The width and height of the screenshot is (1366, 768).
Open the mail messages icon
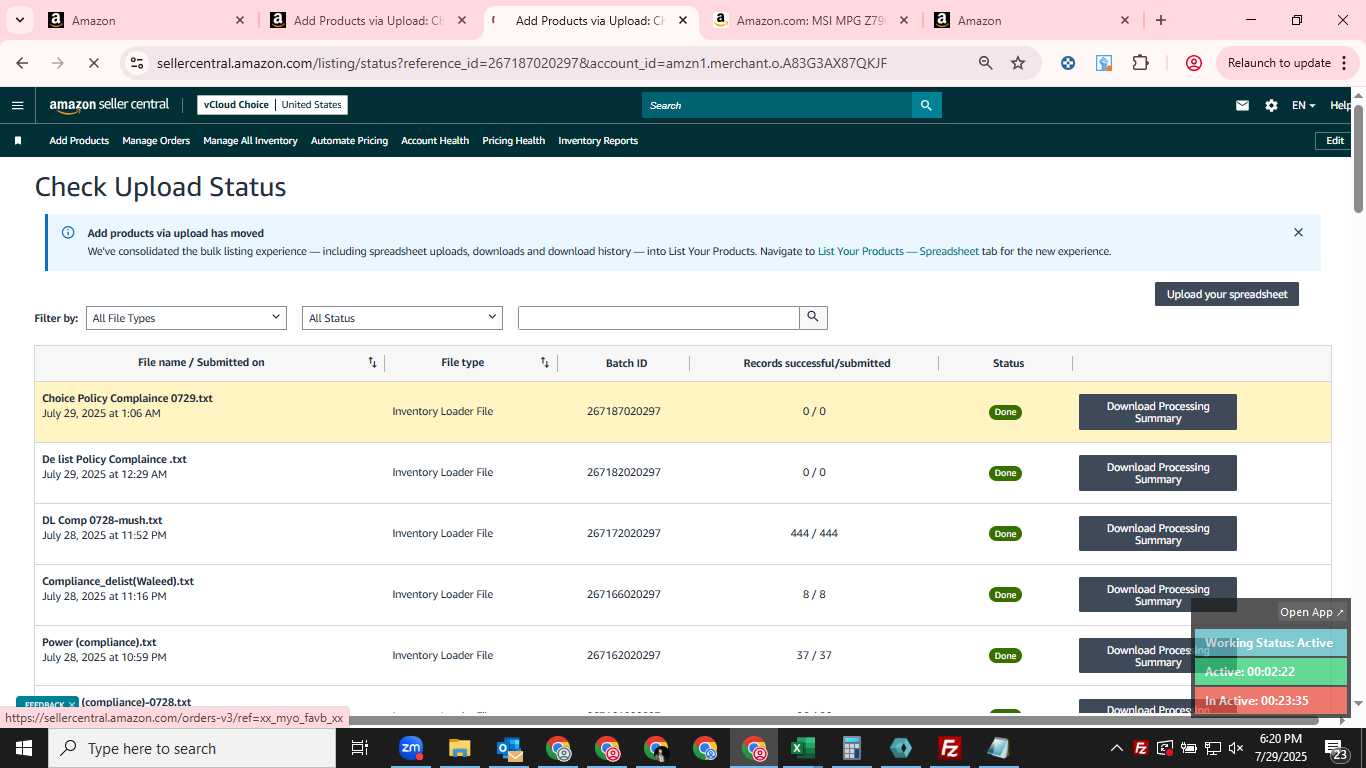(1242, 105)
